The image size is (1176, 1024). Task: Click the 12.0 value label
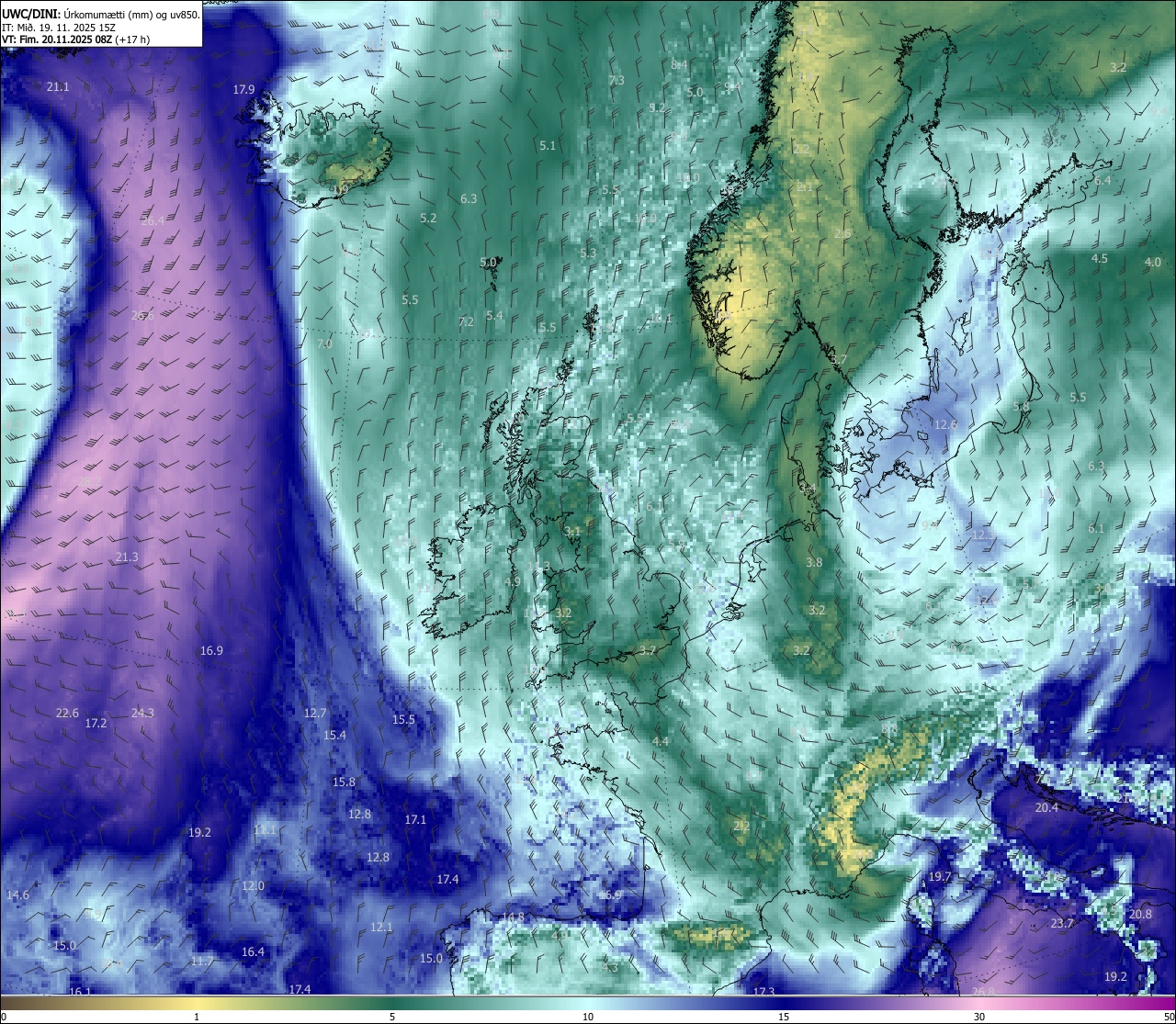click(253, 886)
